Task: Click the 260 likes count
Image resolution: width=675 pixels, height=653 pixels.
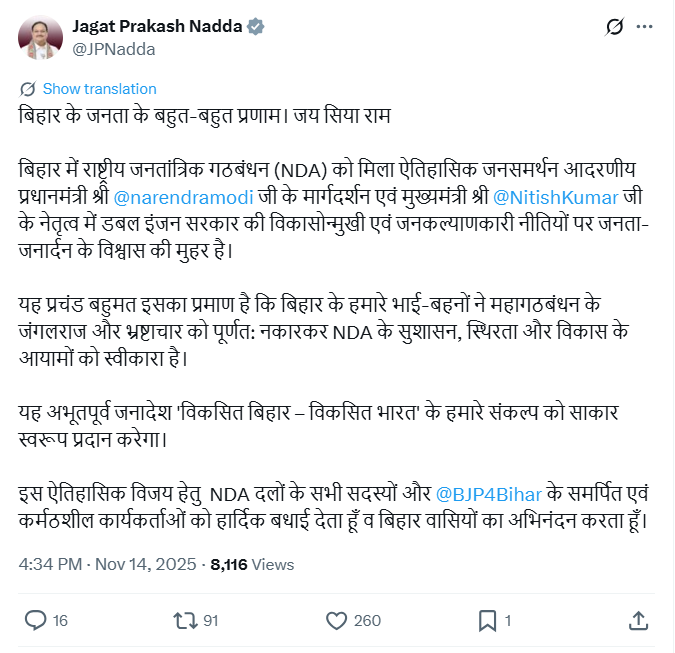Action: [367, 621]
